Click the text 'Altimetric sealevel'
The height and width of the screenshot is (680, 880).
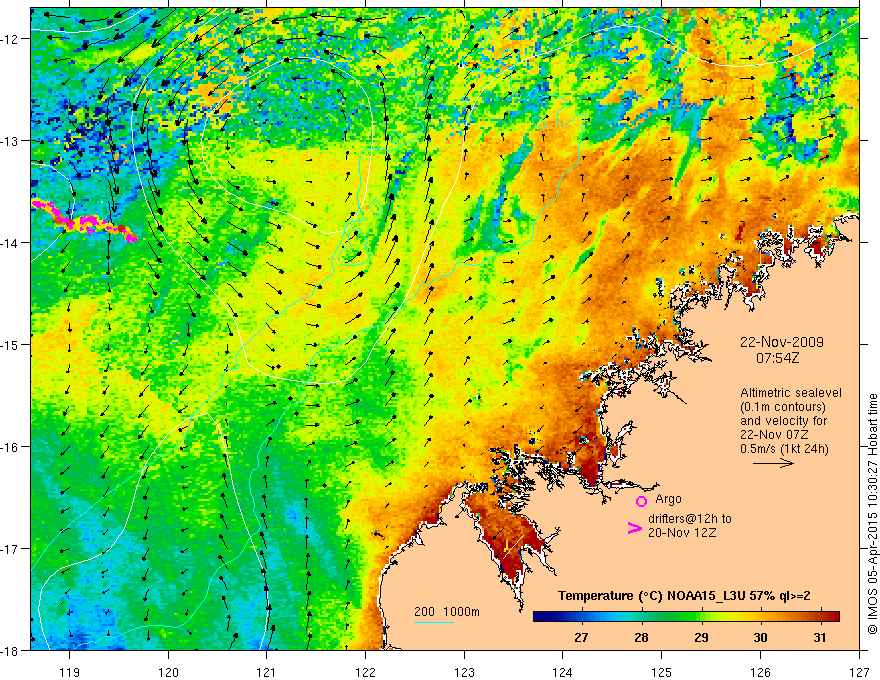point(791,393)
